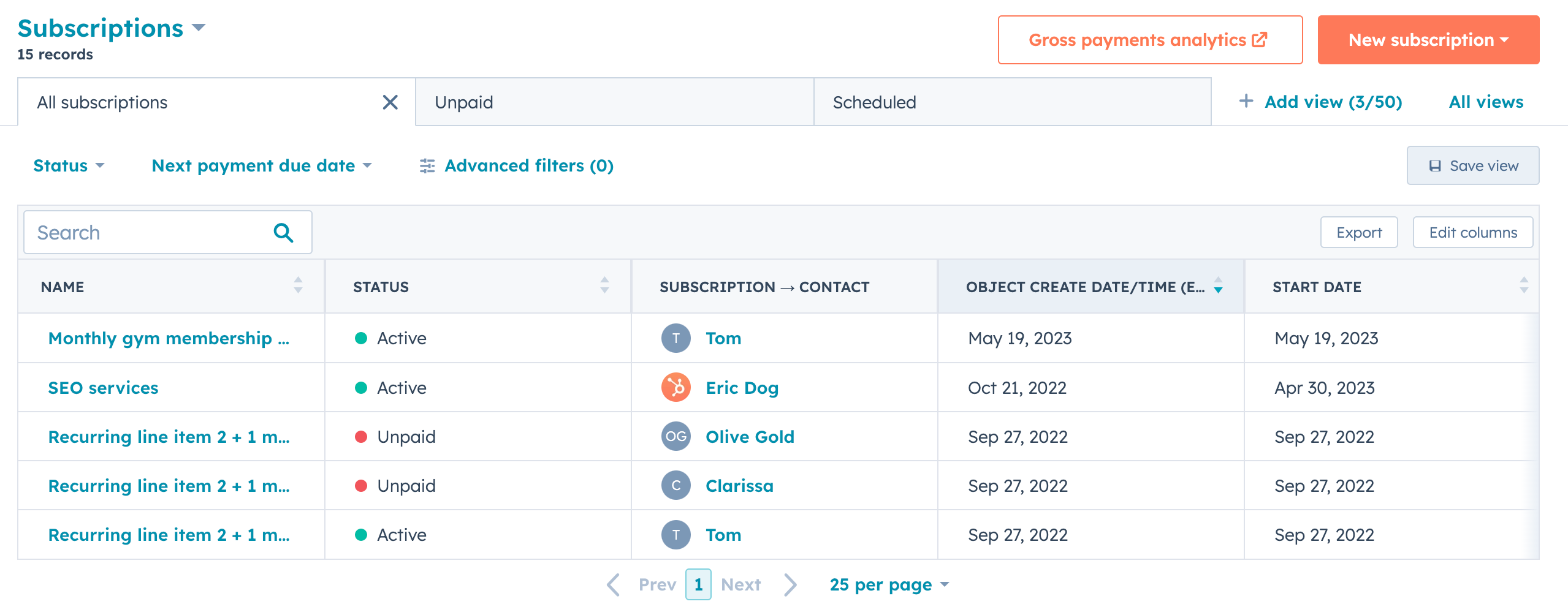
Task: Sort the Name column using its sort arrows
Action: point(299,286)
